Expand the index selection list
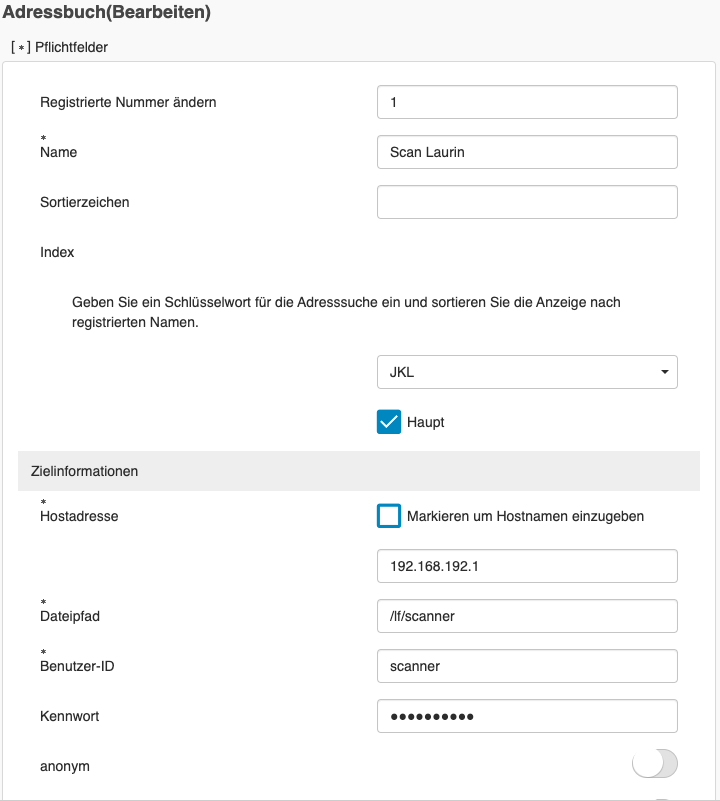Viewport: 720px width, 801px height. pyautogui.click(x=527, y=371)
